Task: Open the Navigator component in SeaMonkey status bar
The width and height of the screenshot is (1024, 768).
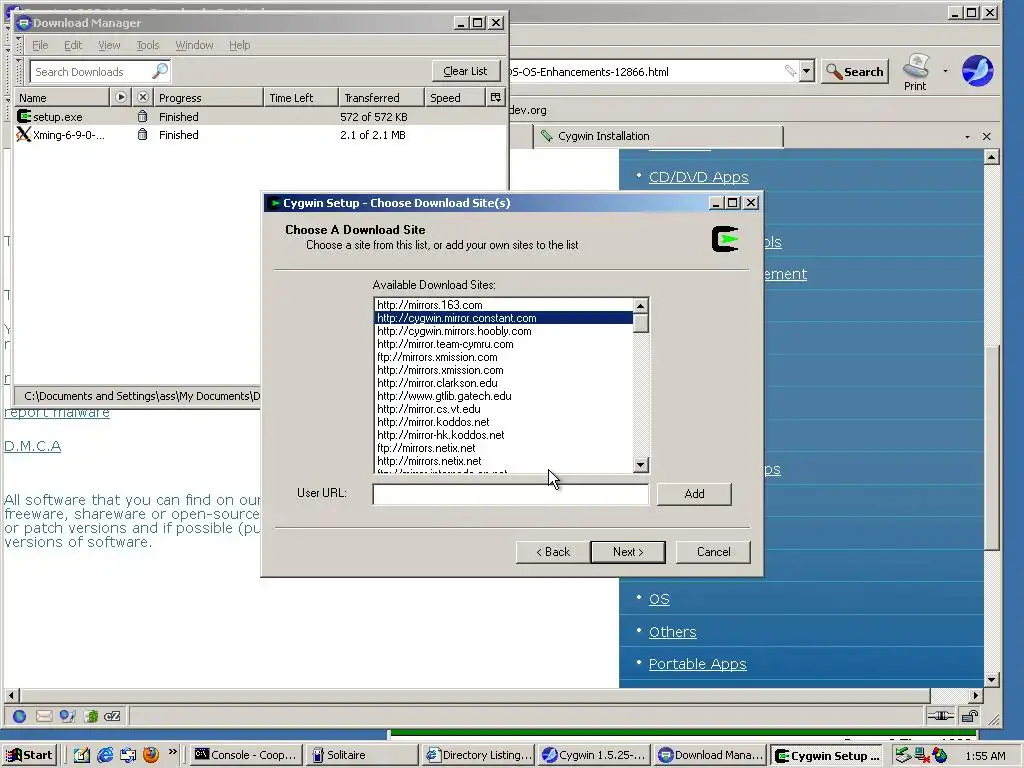Action: [x=20, y=716]
